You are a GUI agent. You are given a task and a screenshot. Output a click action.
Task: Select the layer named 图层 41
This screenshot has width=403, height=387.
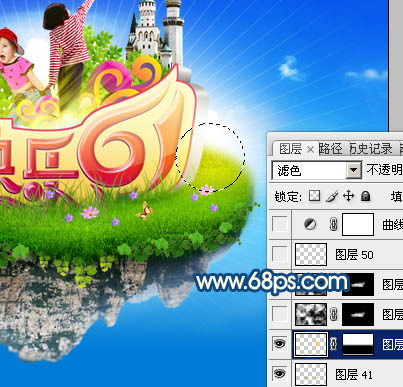(x=354, y=375)
